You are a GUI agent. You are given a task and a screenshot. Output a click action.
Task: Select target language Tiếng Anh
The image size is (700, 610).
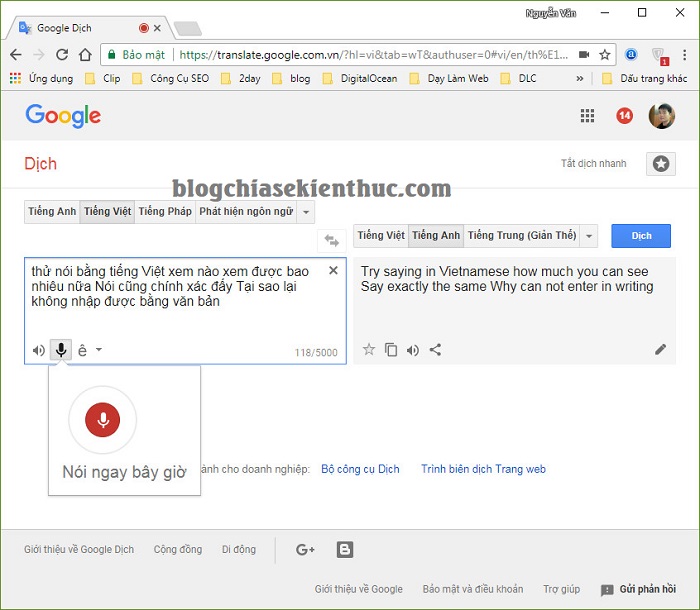(x=436, y=235)
